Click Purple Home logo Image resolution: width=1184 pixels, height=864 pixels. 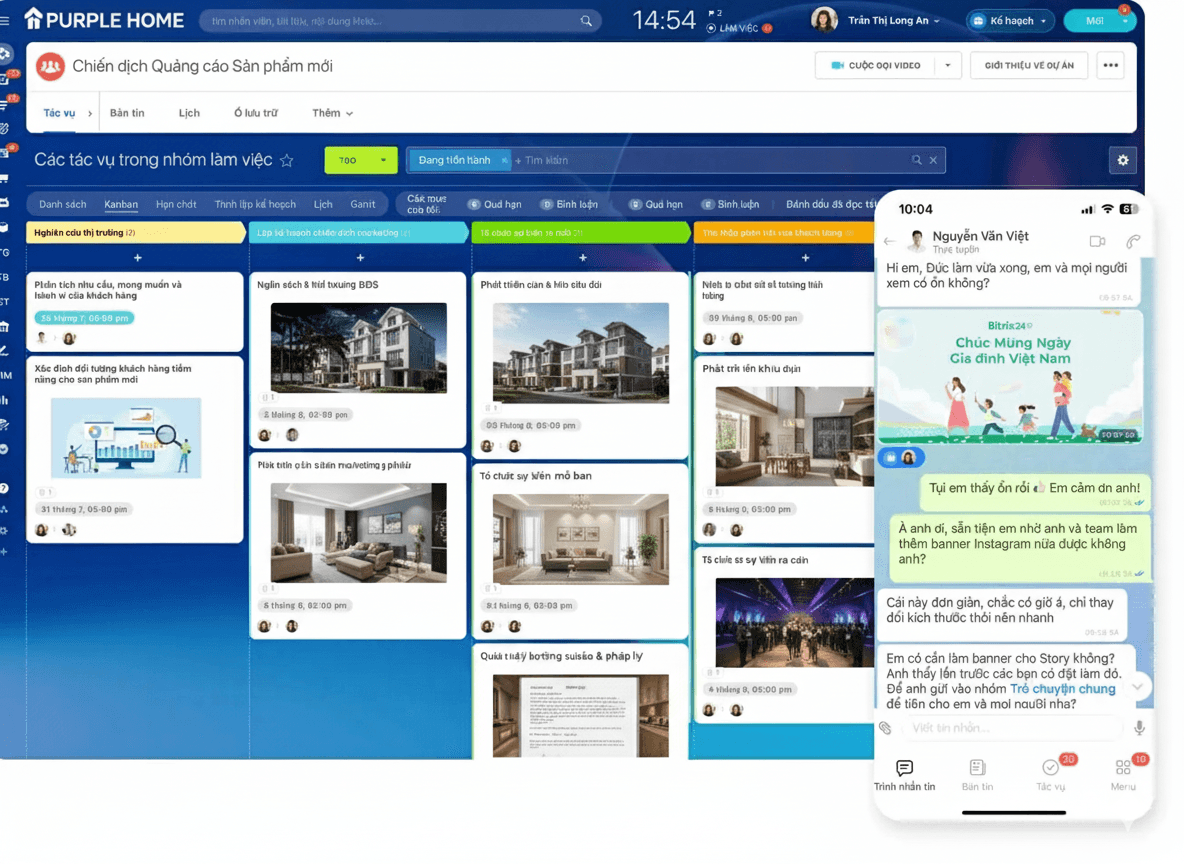pyautogui.click(x=103, y=18)
